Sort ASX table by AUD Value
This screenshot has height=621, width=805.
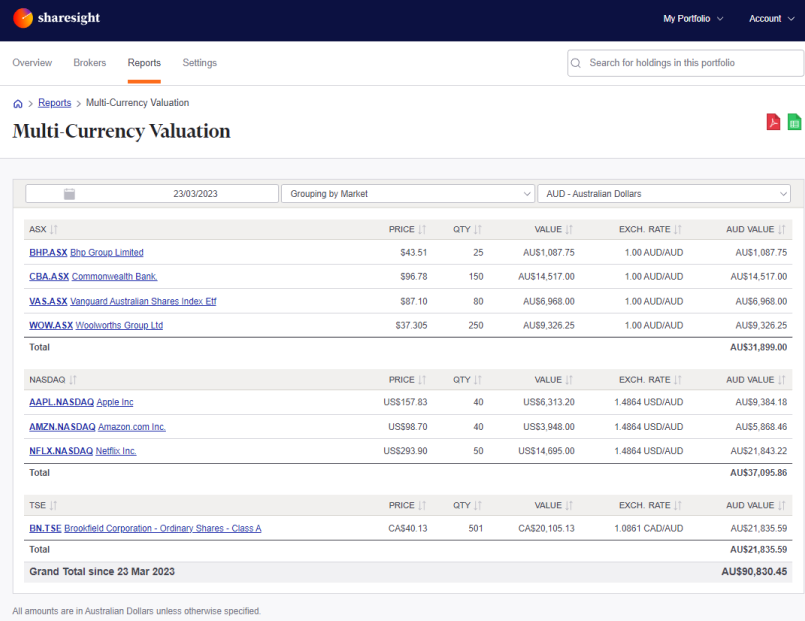tap(781, 229)
